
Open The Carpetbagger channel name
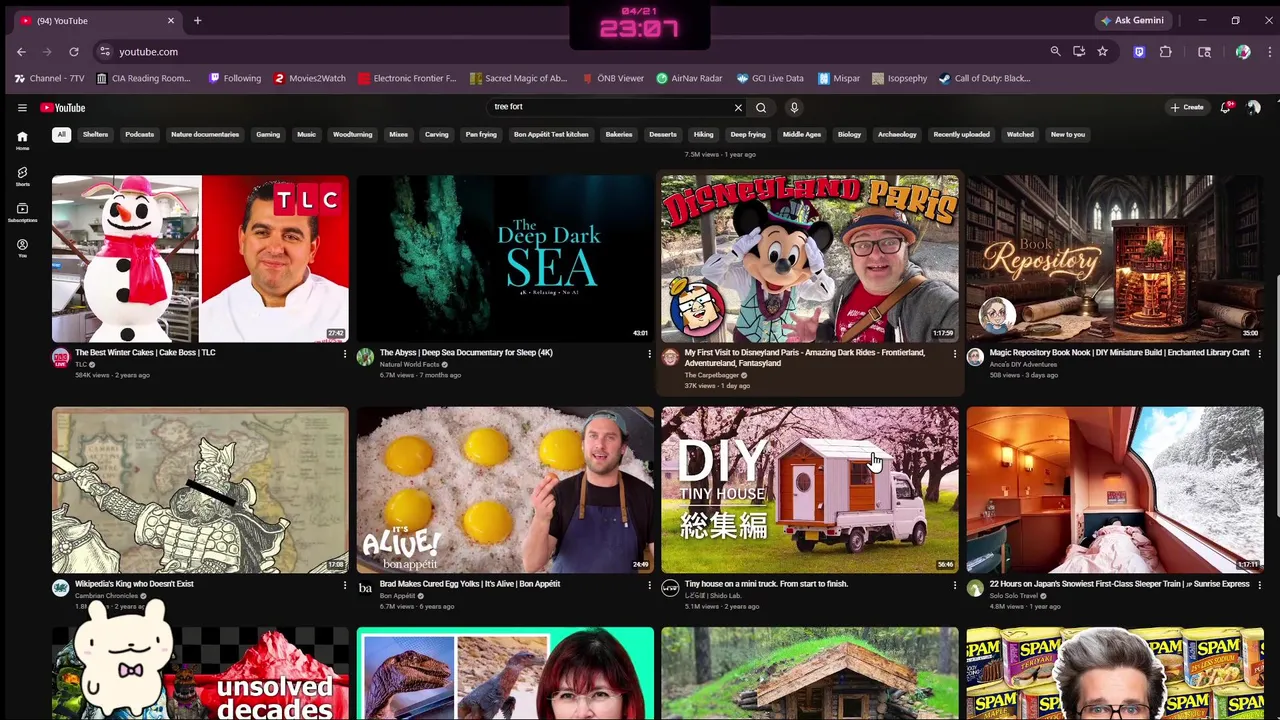[712, 375]
